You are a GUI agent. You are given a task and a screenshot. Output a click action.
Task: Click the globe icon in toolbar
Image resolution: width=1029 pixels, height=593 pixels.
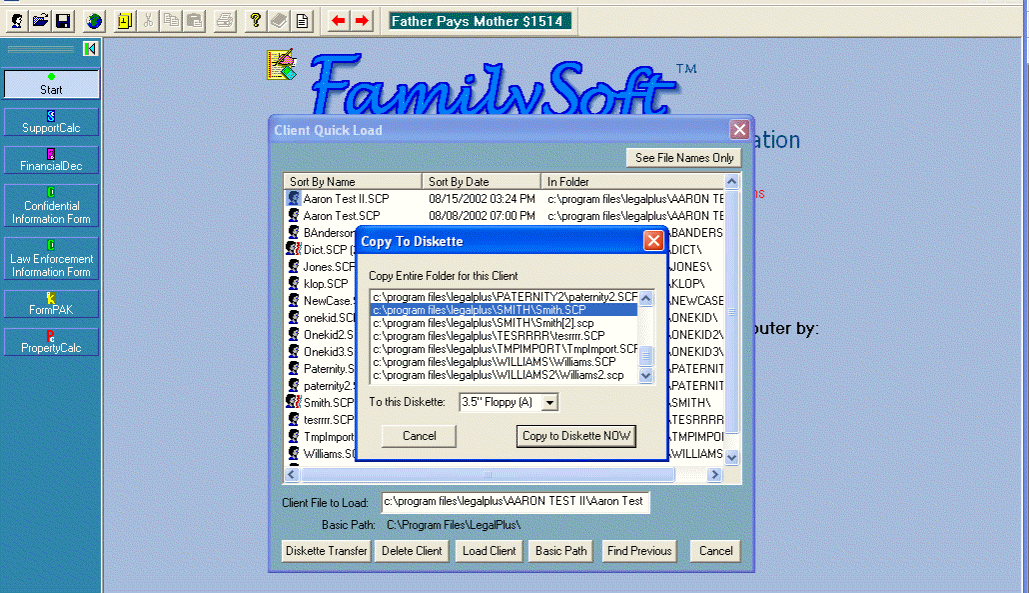coord(94,20)
